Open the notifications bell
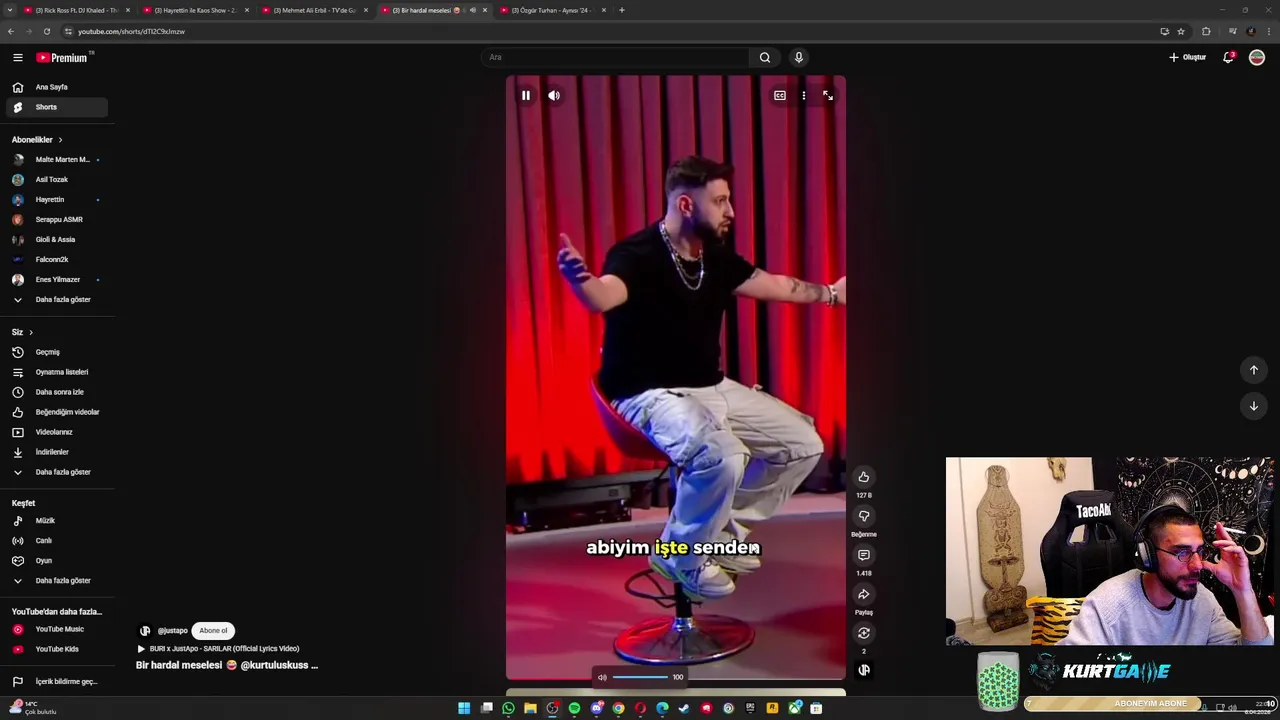Viewport: 1280px width, 720px height. tap(1229, 57)
